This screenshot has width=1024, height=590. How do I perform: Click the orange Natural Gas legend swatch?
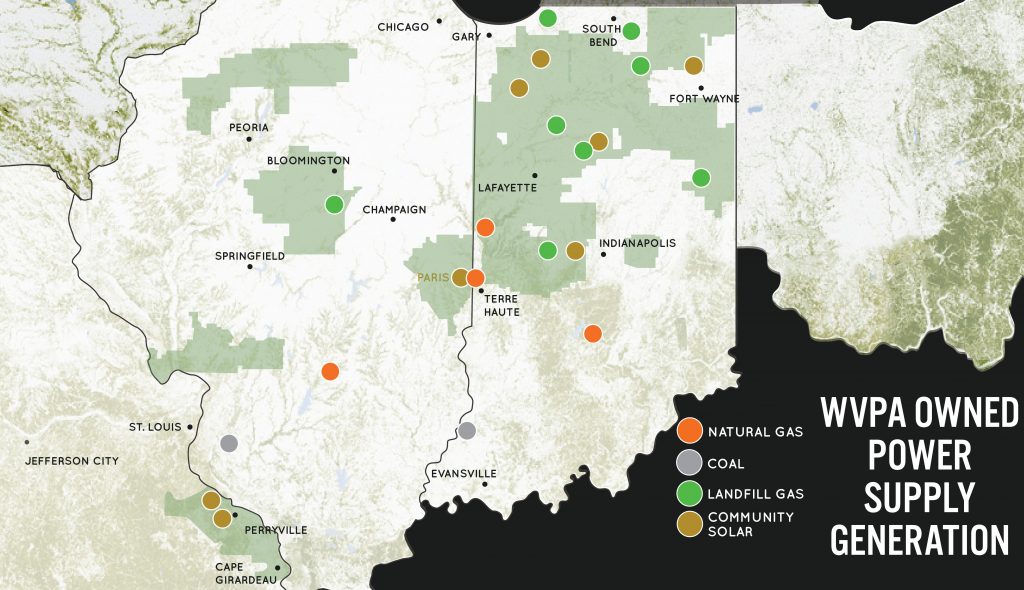pyautogui.click(x=688, y=432)
